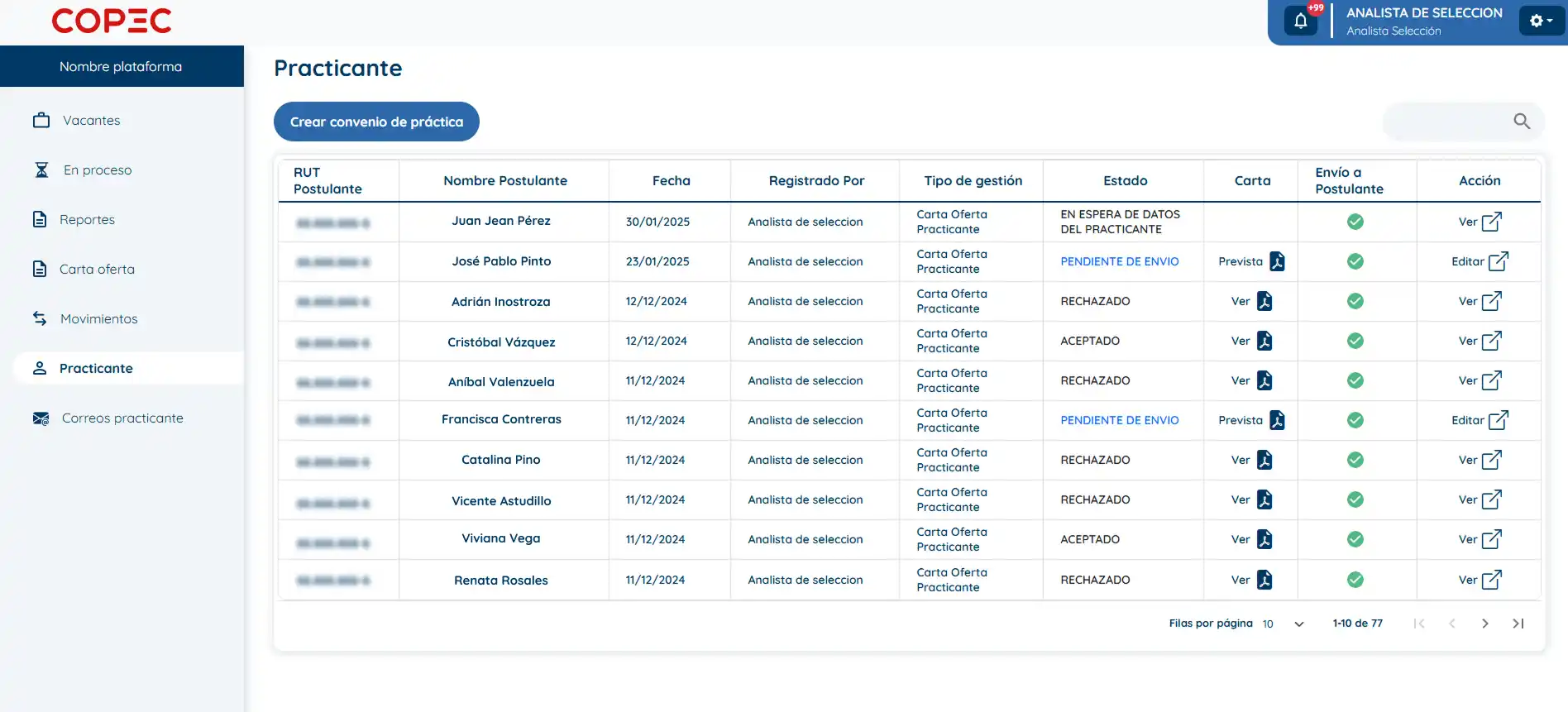
Task: Open edit icon for Francisca Contreras row
Action: [x=1498, y=420]
